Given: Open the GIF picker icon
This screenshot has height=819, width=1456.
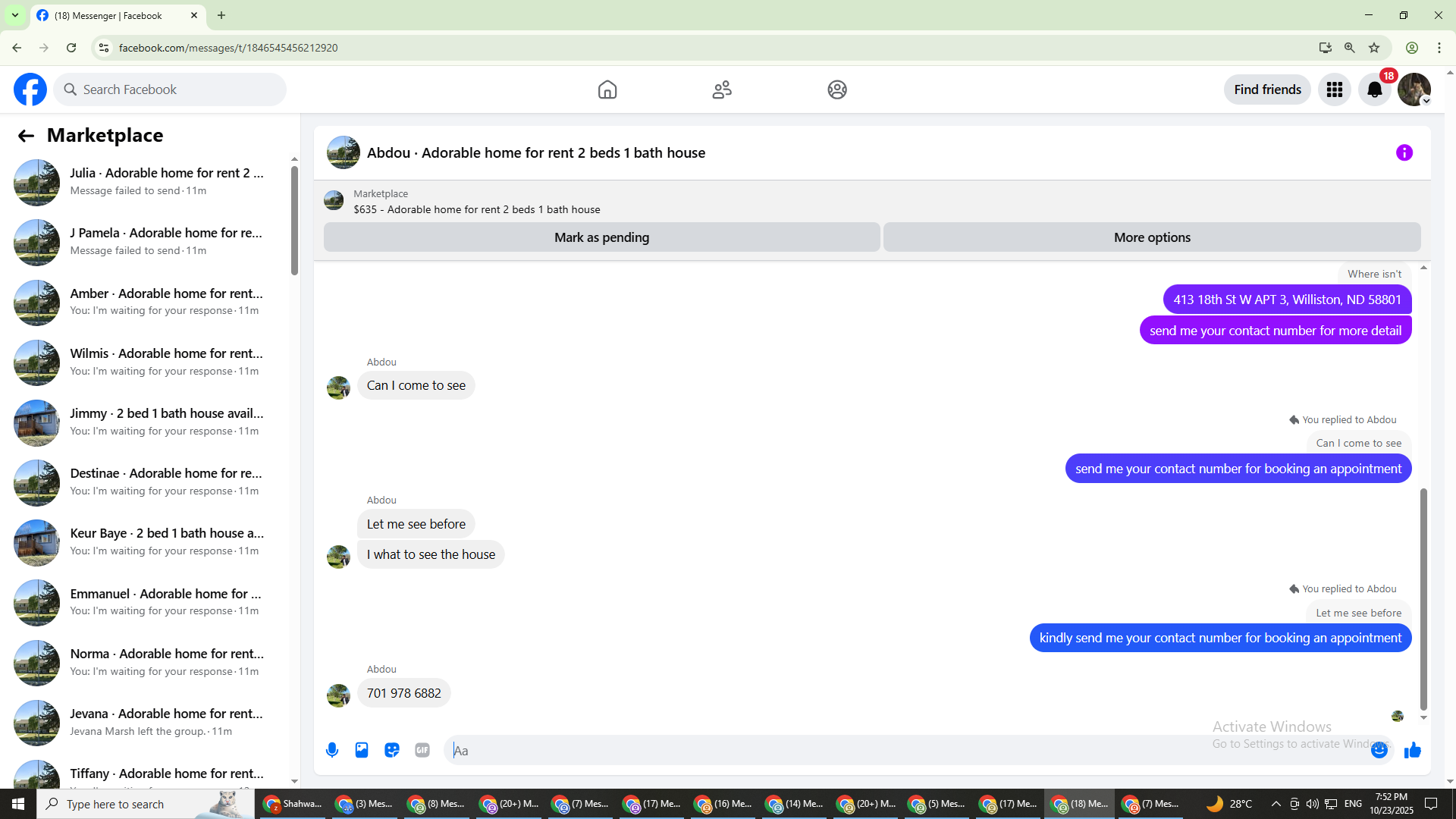Looking at the screenshot, I should [x=422, y=750].
